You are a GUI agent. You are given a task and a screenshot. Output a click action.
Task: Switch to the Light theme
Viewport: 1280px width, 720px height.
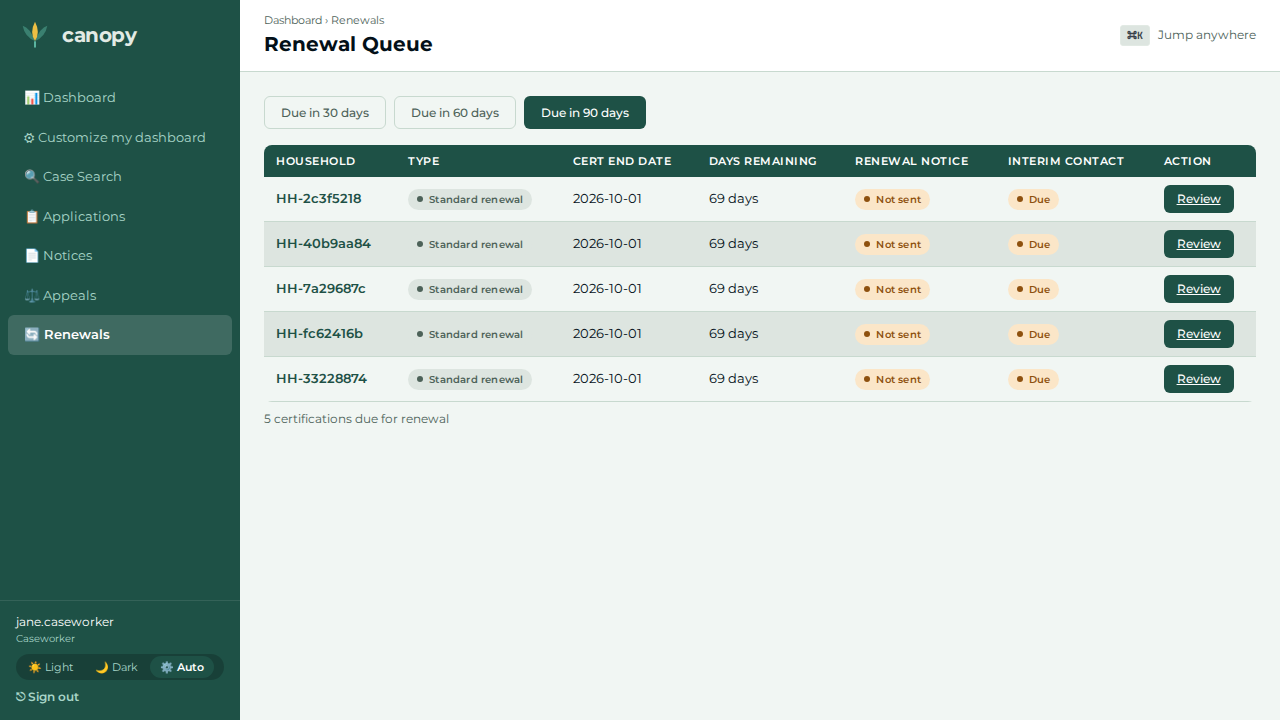[51, 667]
